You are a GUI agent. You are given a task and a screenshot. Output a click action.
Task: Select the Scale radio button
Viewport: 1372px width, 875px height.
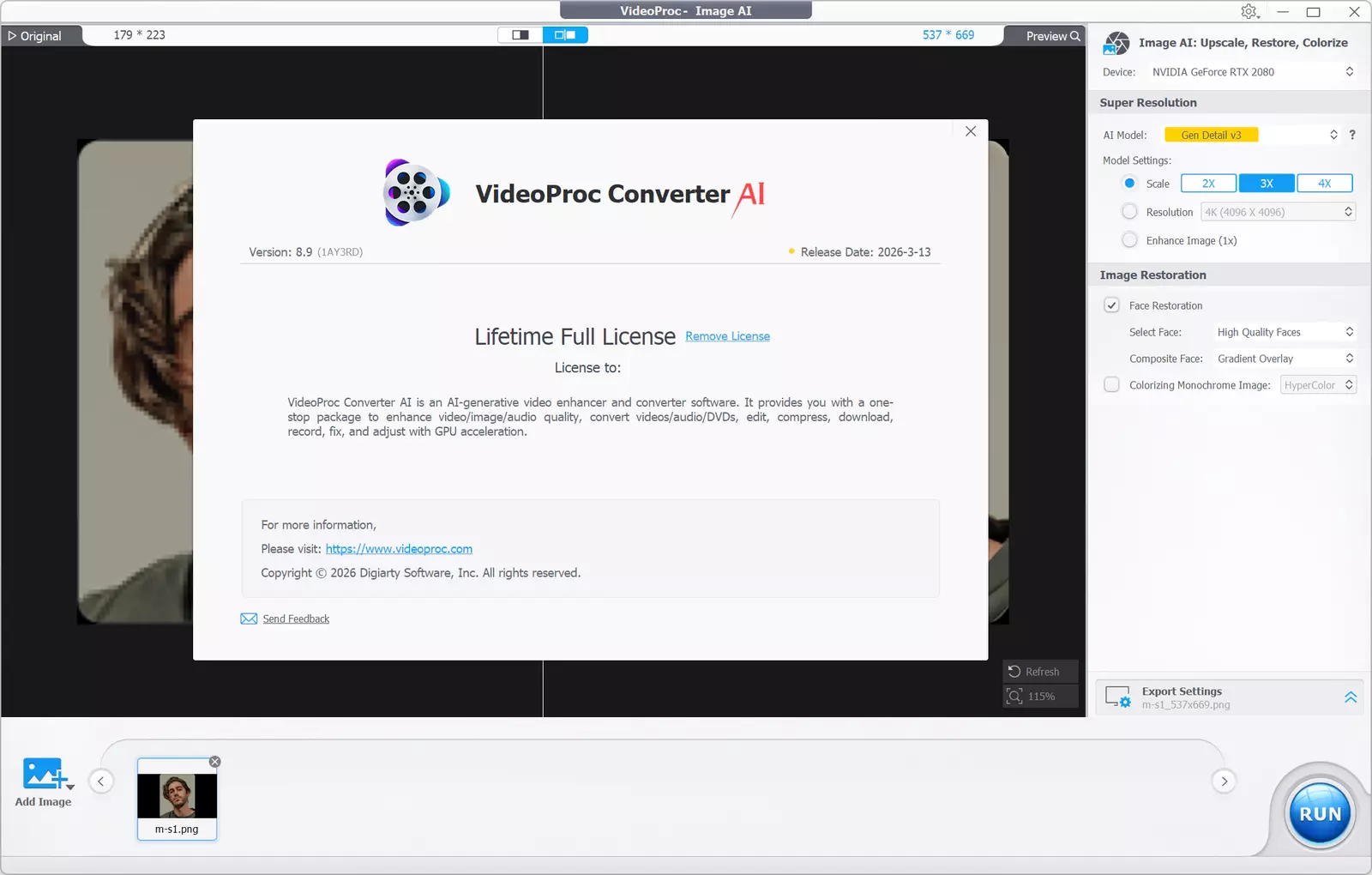click(x=1129, y=184)
